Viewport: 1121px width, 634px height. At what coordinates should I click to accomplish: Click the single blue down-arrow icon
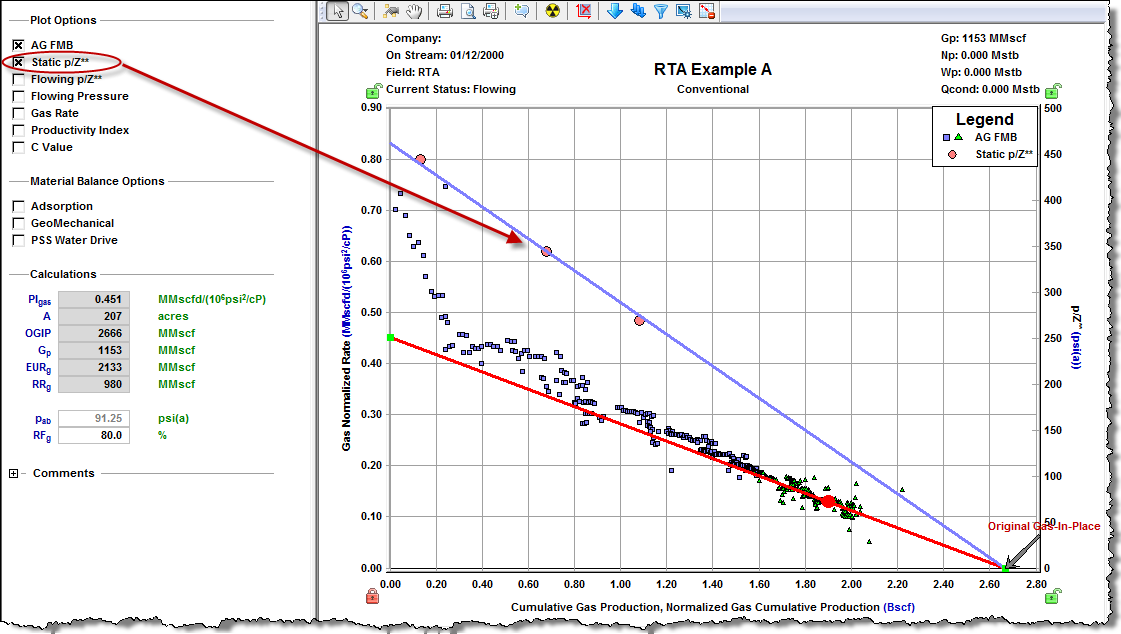click(615, 12)
